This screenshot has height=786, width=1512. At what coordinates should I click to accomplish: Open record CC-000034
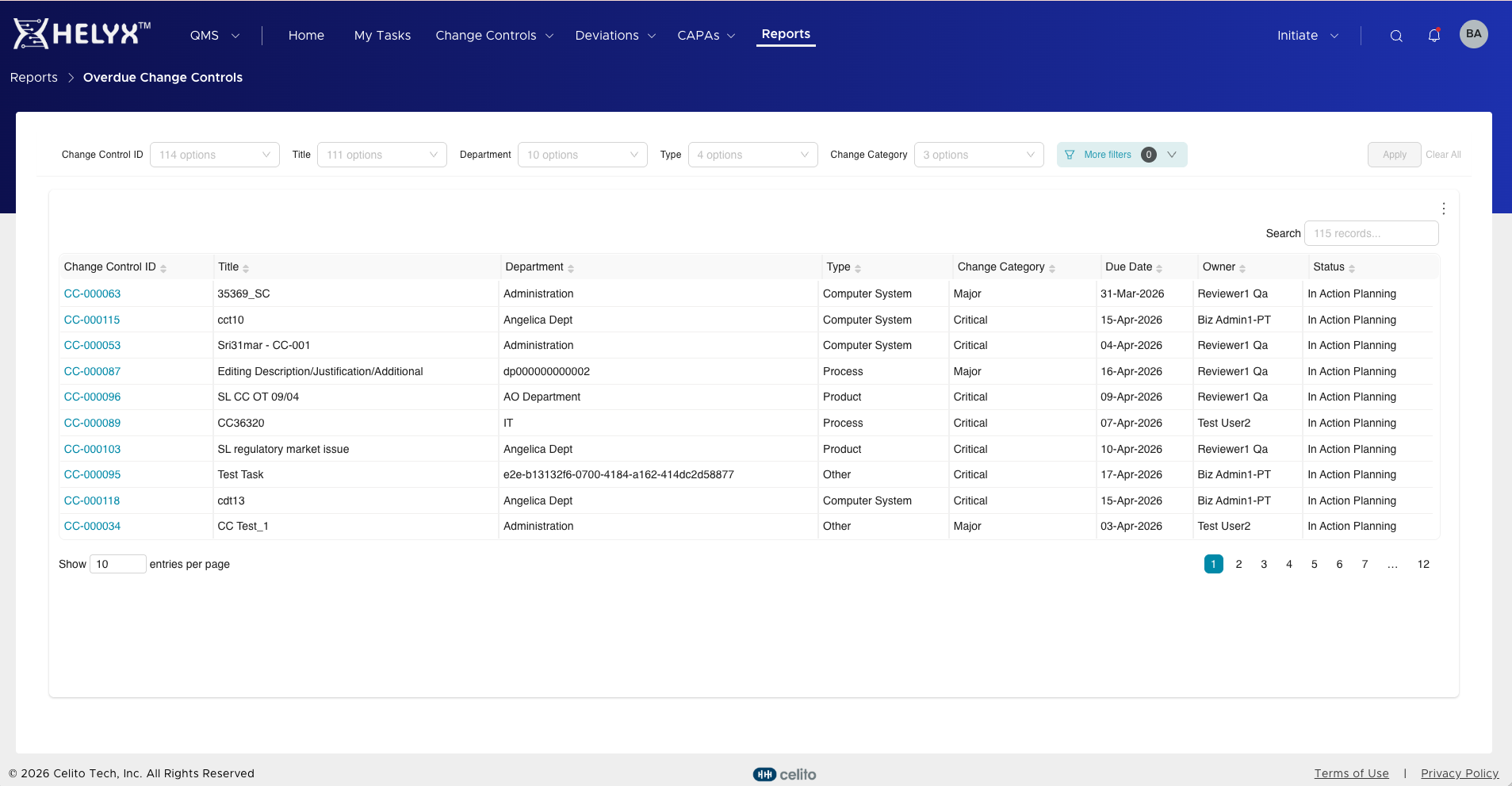92,526
